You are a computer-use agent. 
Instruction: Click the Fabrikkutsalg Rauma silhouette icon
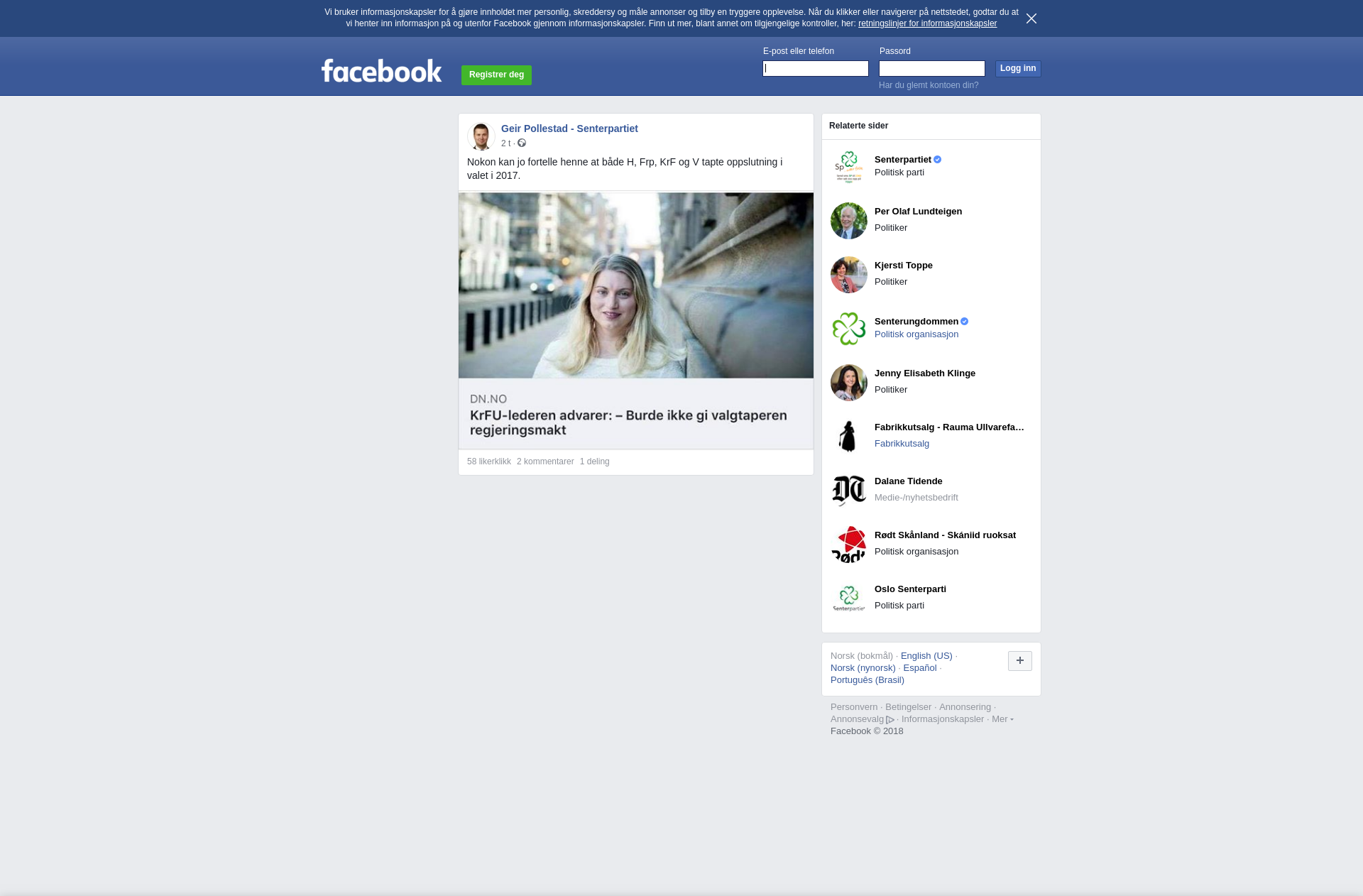coord(849,437)
